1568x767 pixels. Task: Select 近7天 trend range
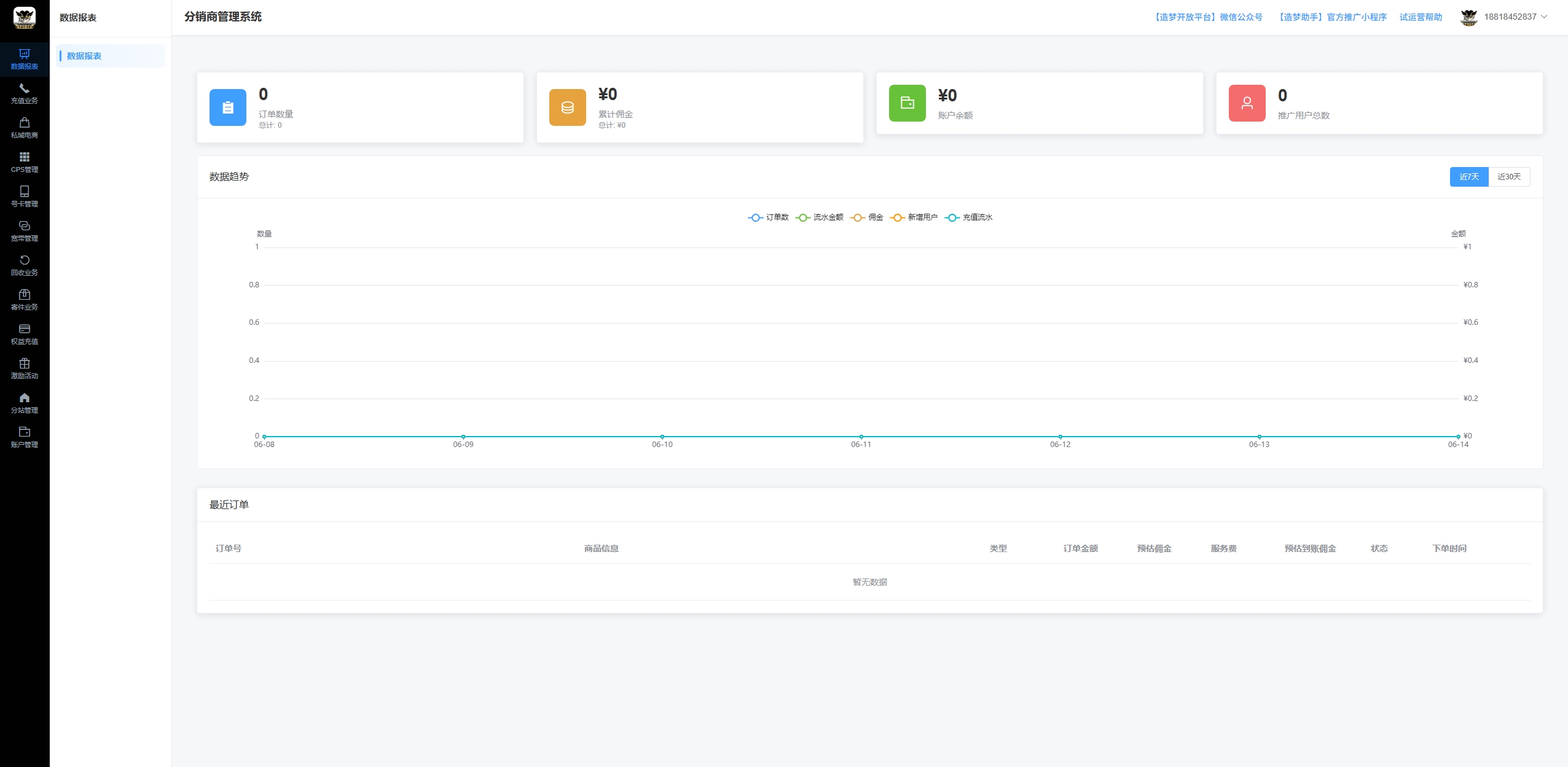pyautogui.click(x=1469, y=177)
